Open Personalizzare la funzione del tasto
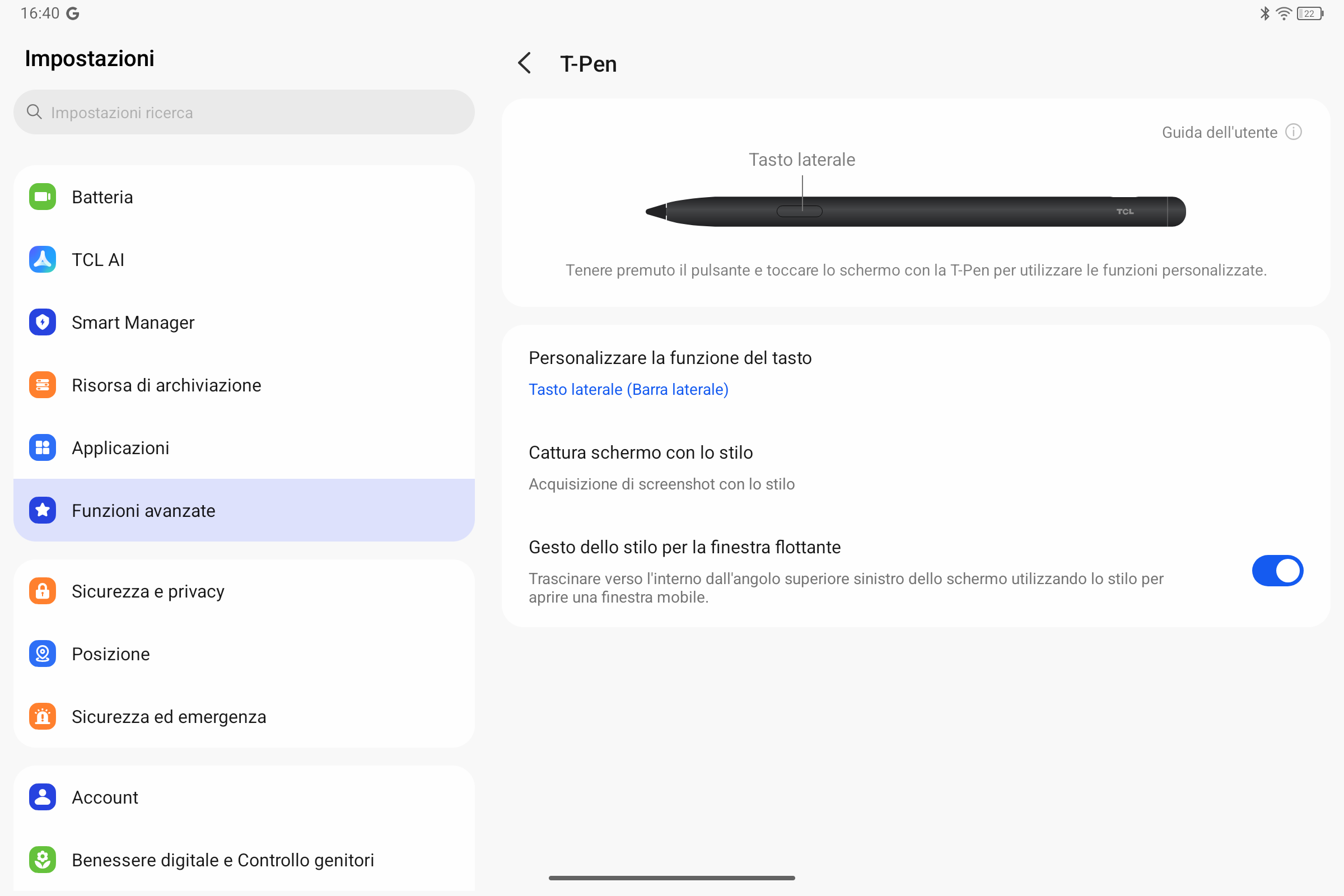 [916, 372]
